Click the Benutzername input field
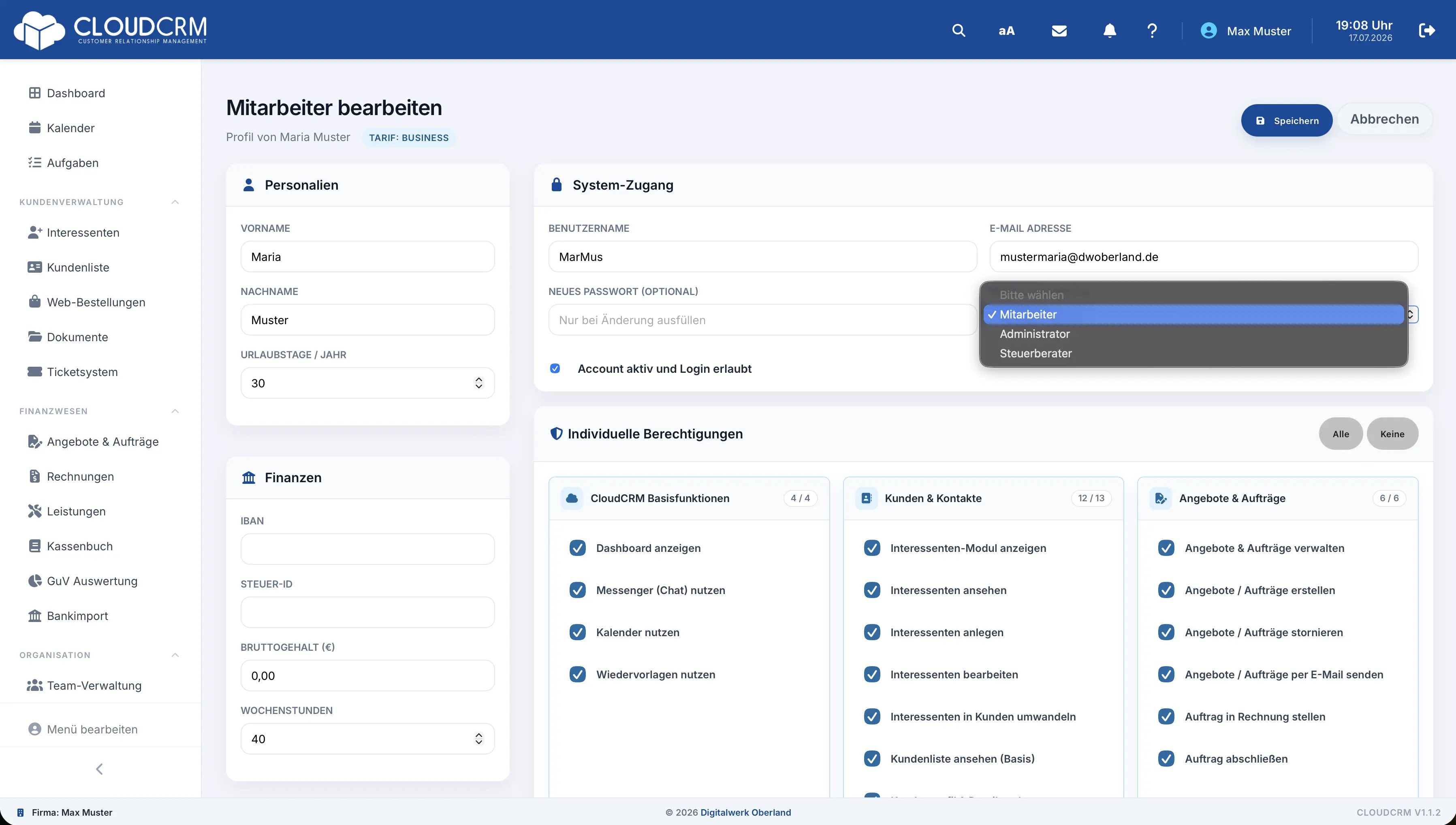This screenshot has width=1456, height=825. coord(762,256)
